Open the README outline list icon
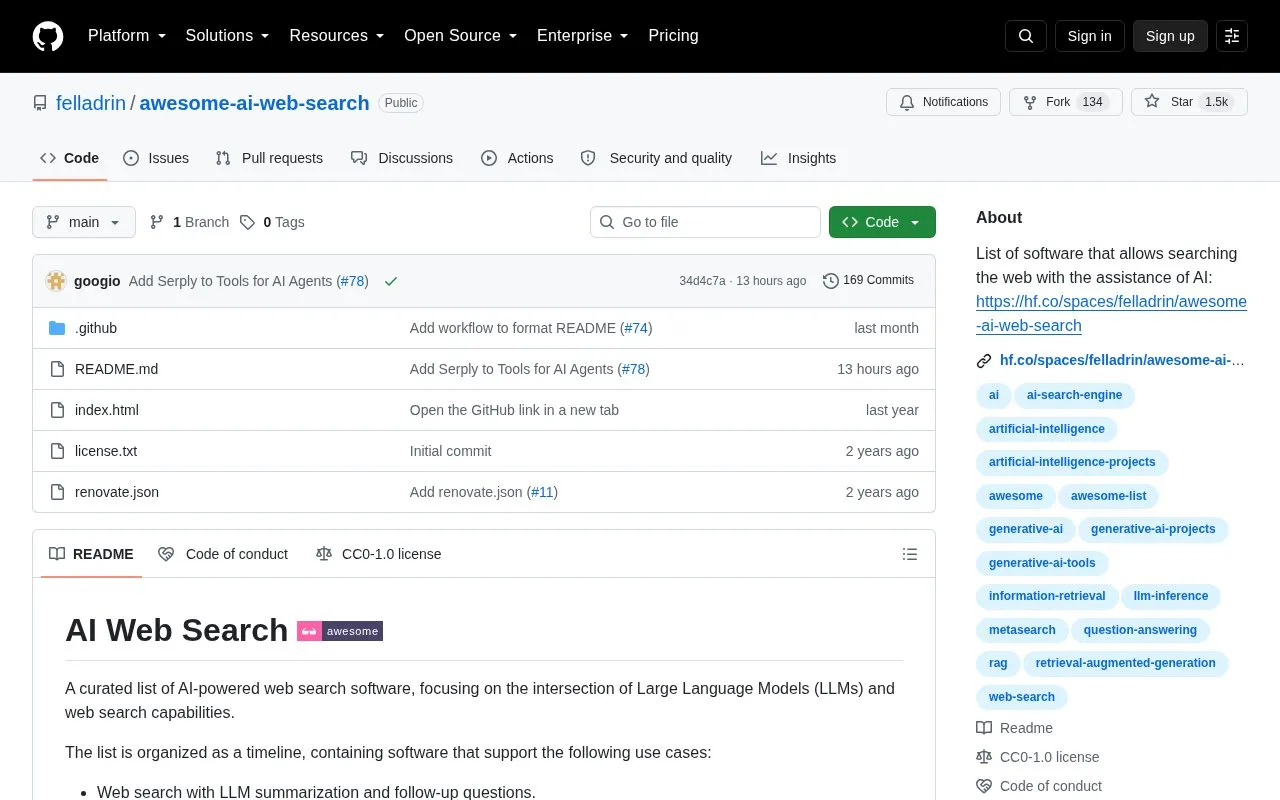Image resolution: width=1280 pixels, height=800 pixels. [910, 554]
